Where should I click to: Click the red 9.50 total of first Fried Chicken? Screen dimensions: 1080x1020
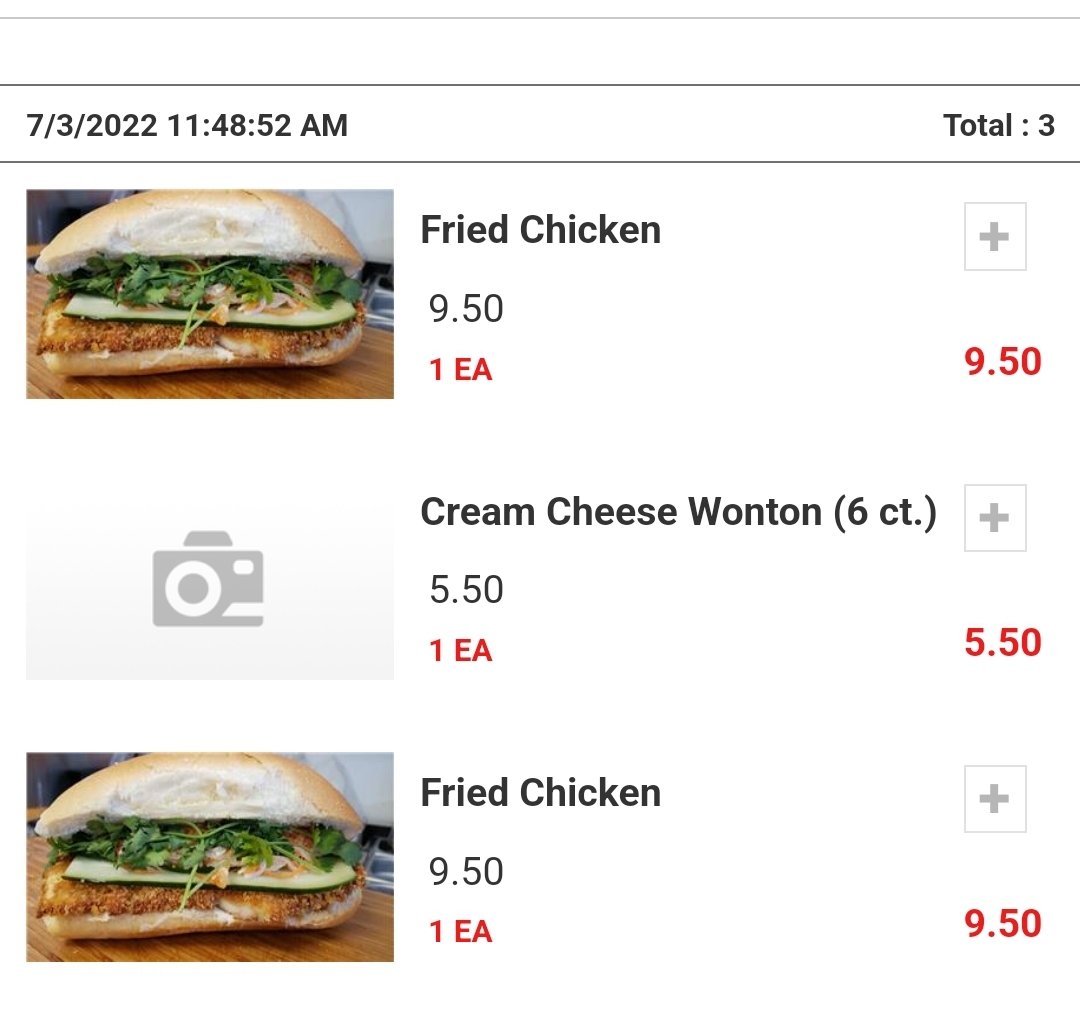[1002, 361]
